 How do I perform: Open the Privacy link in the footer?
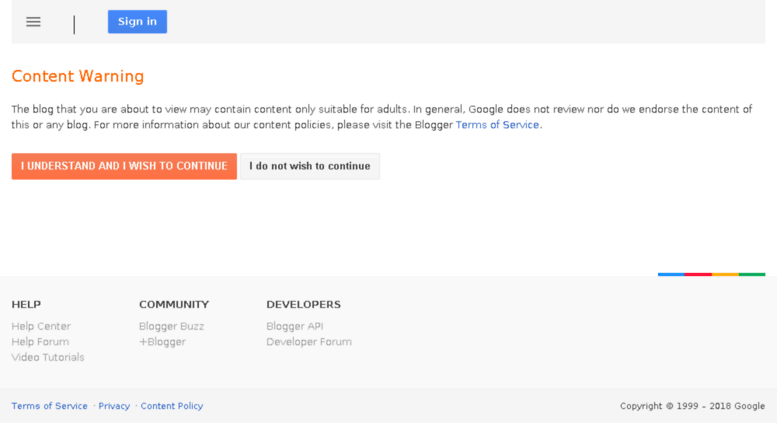[114, 406]
